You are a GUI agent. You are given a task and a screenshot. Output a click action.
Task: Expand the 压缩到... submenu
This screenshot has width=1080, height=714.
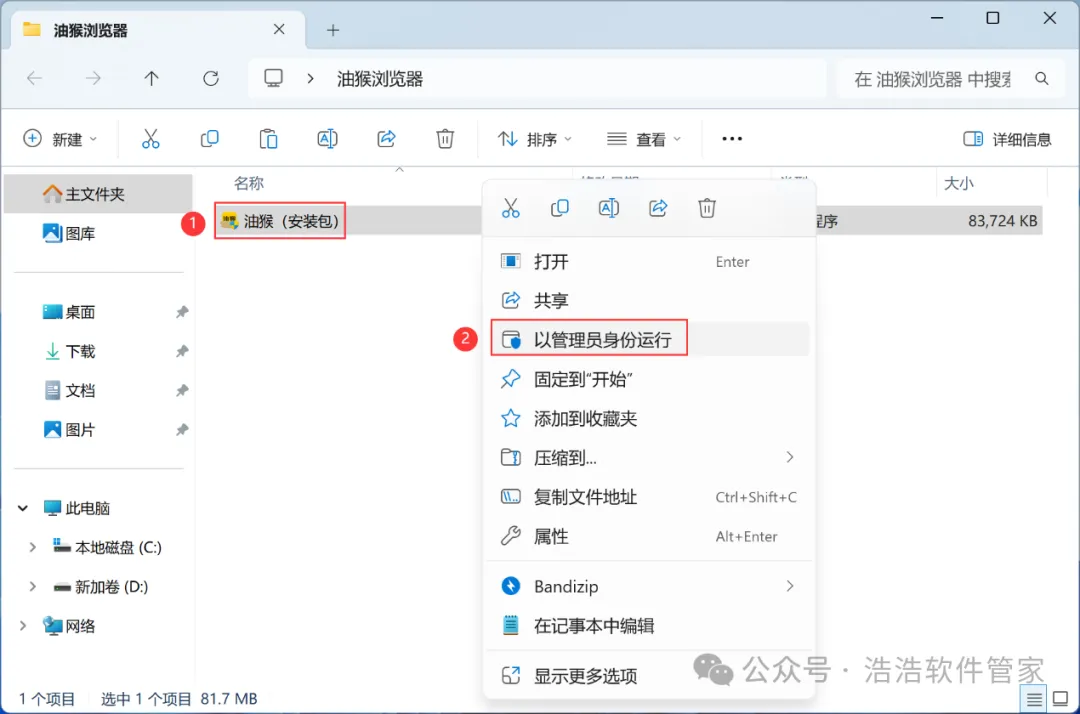[789, 457]
